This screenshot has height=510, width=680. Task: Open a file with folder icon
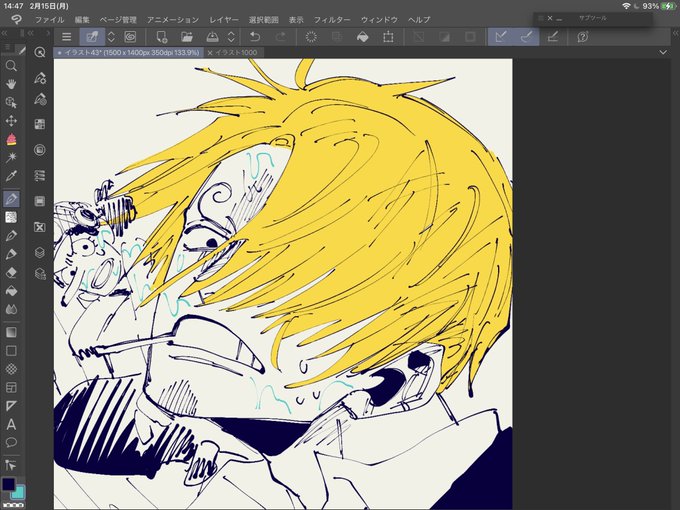coord(187,37)
